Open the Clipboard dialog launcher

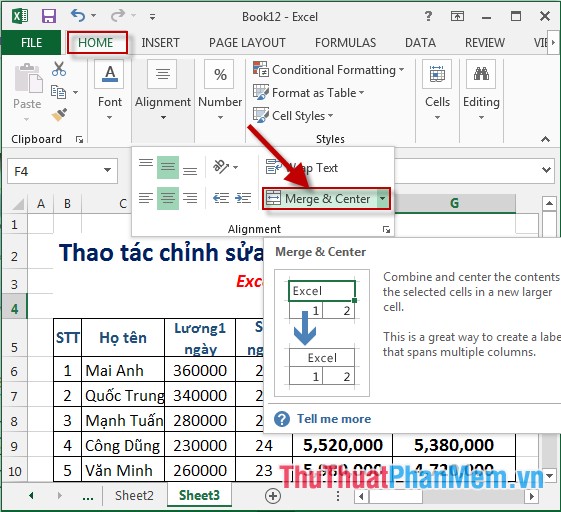[79, 140]
